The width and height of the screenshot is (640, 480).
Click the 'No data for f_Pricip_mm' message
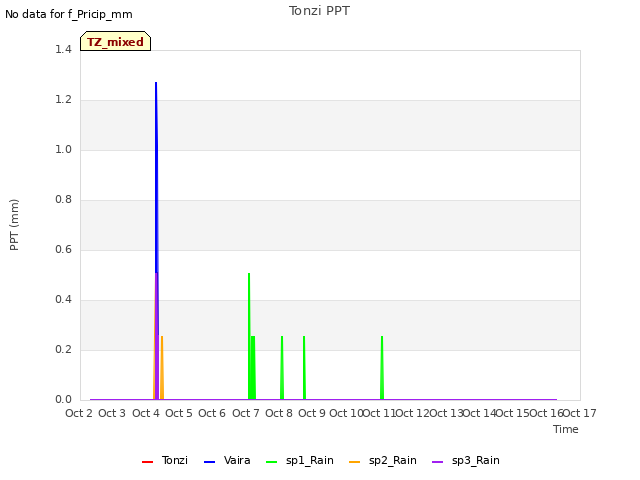tap(69, 14)
